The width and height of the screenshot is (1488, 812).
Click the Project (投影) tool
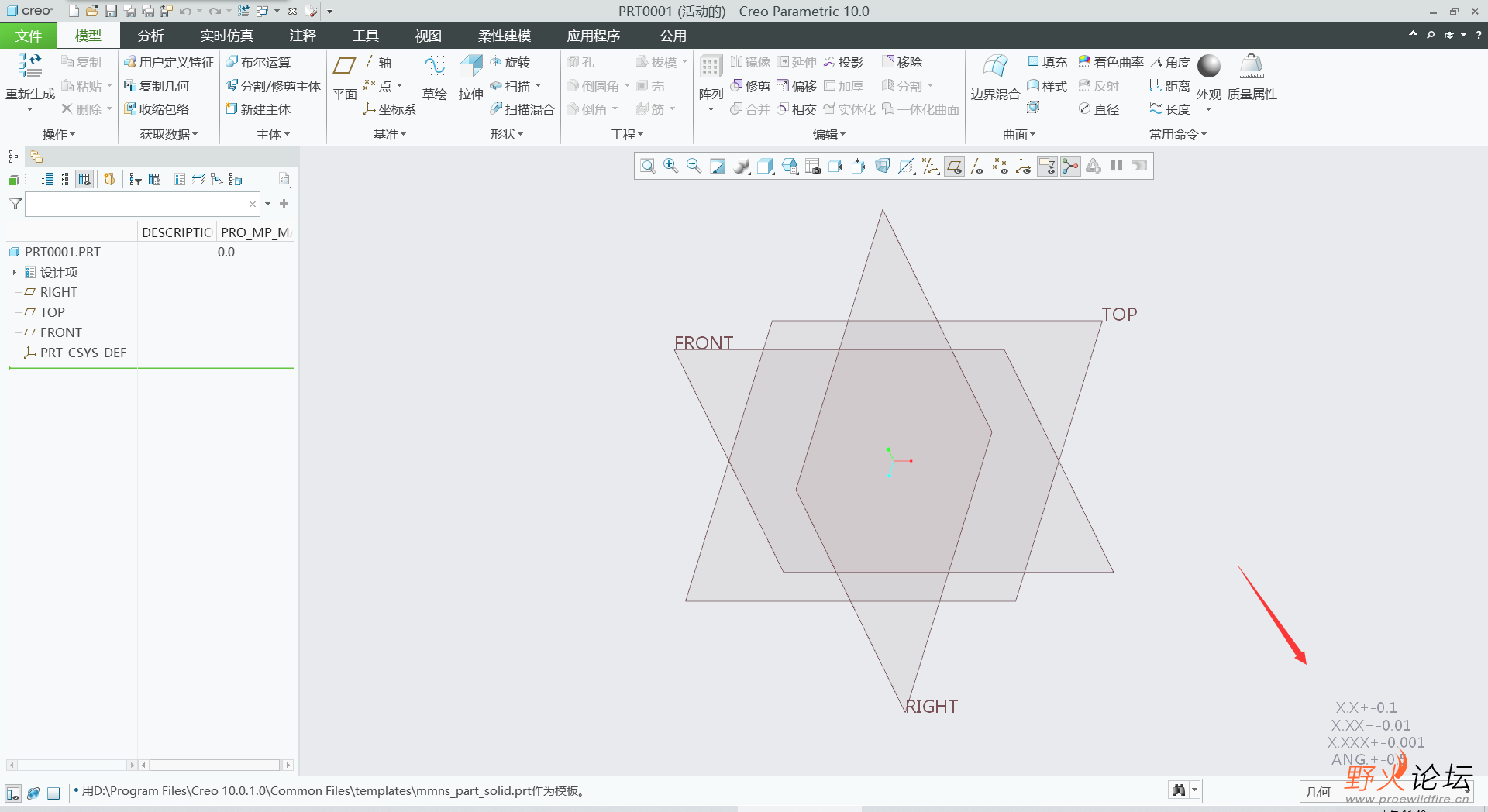tap(843, 62)
